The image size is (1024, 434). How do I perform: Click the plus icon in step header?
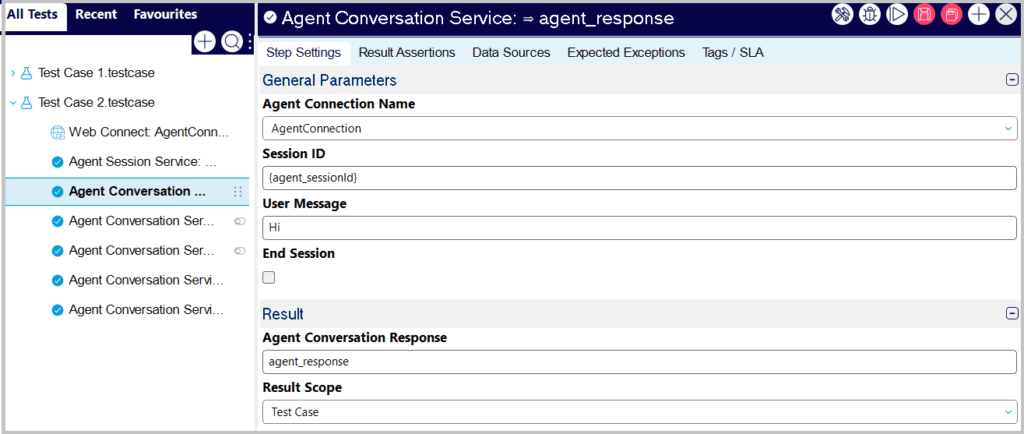point(979,15)
